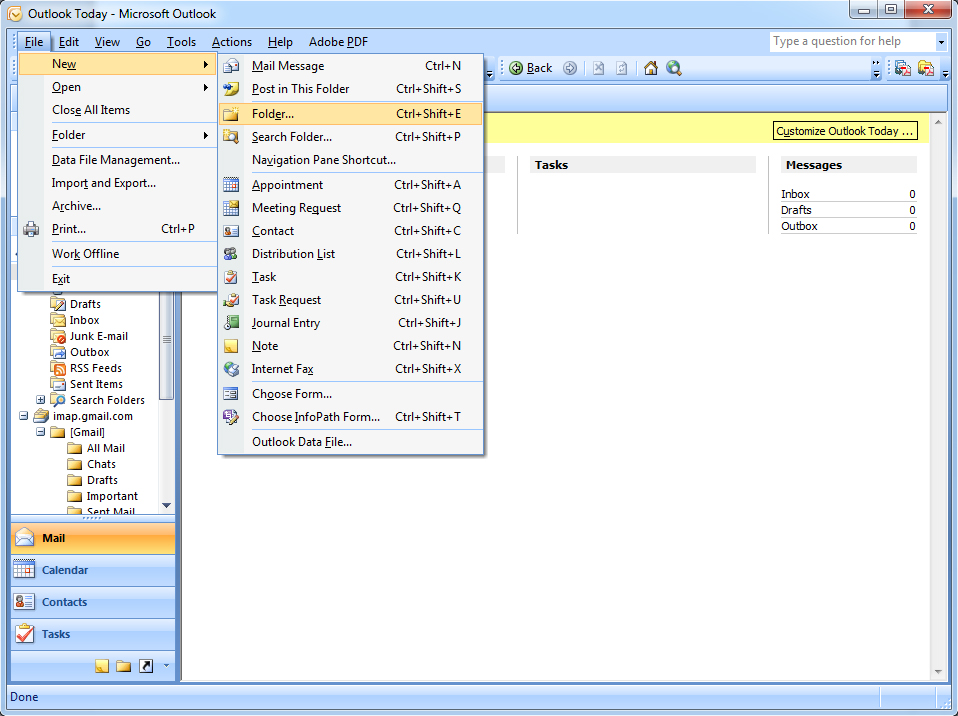The image size is (958, 716).
Task: Click the Type a question for help field
Action: click(x=852, y=42)
